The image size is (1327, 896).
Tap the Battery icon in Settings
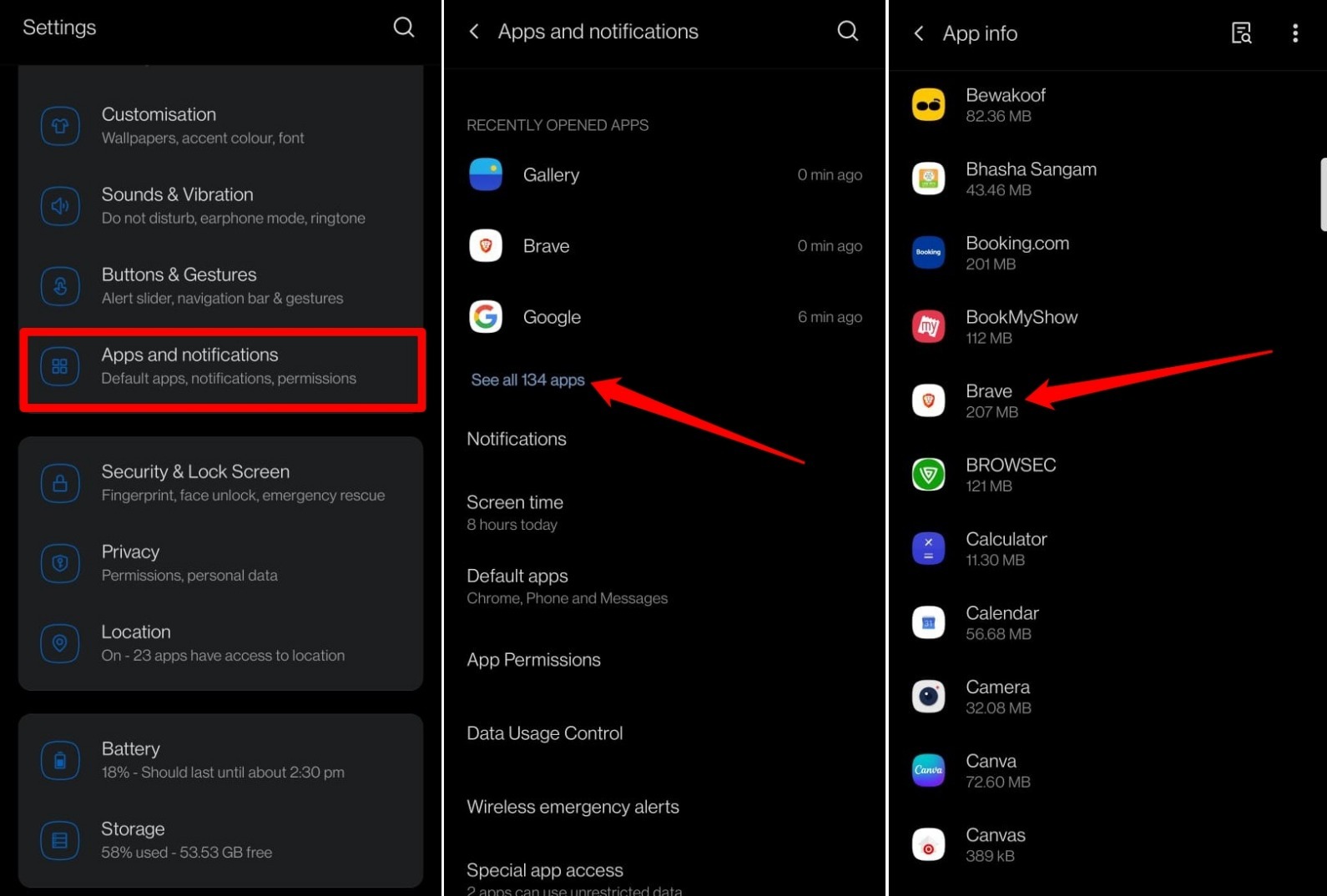coord(60,760)
